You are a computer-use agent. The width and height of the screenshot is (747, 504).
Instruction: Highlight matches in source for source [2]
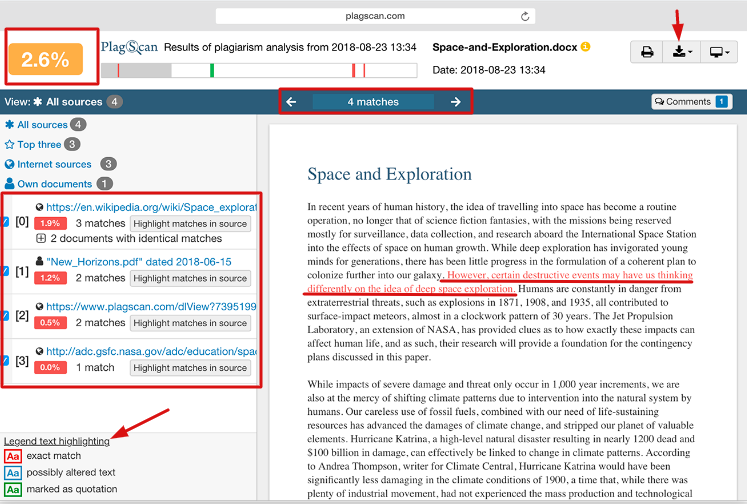pyautogui.click(x=190, y=323)
